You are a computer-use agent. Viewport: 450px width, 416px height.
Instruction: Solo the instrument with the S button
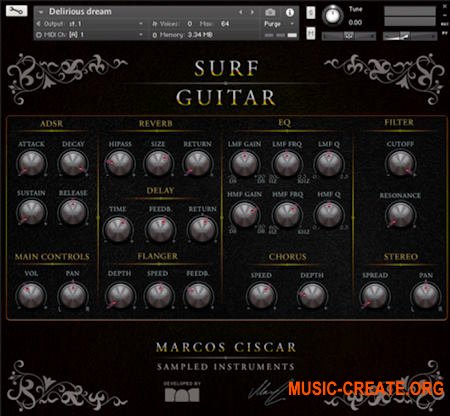311,13
